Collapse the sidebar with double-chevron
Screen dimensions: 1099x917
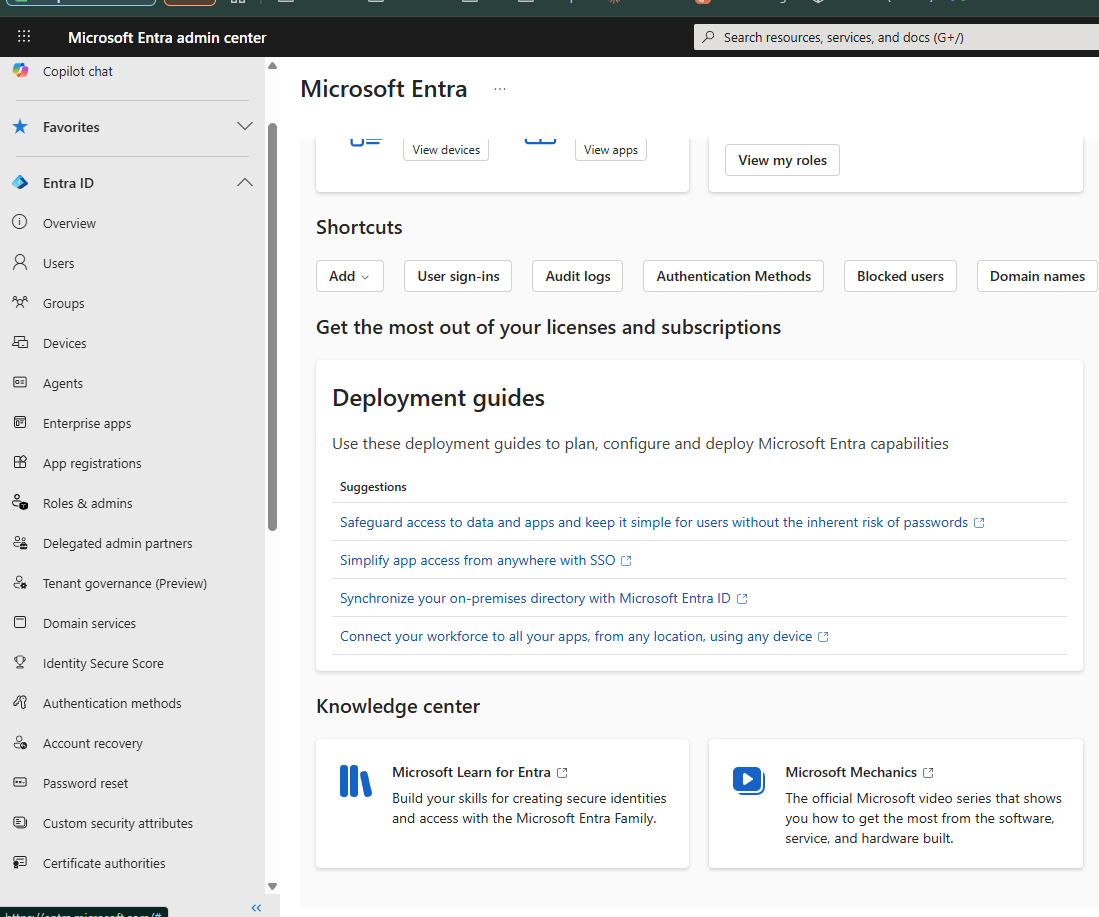click(257, 908)
